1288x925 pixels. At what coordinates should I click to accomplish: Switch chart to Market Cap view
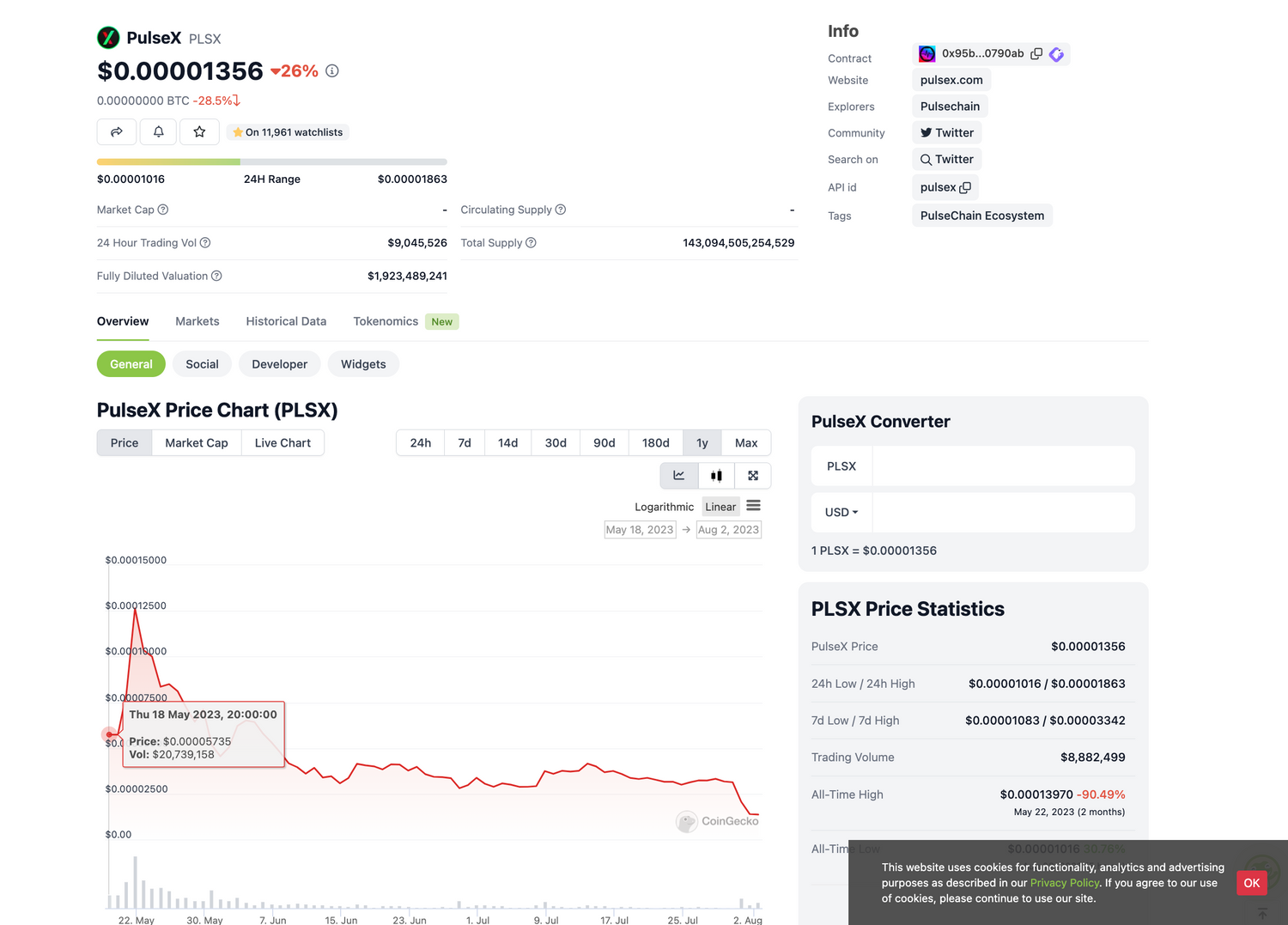pyautogui.click(x=196, y=443)
